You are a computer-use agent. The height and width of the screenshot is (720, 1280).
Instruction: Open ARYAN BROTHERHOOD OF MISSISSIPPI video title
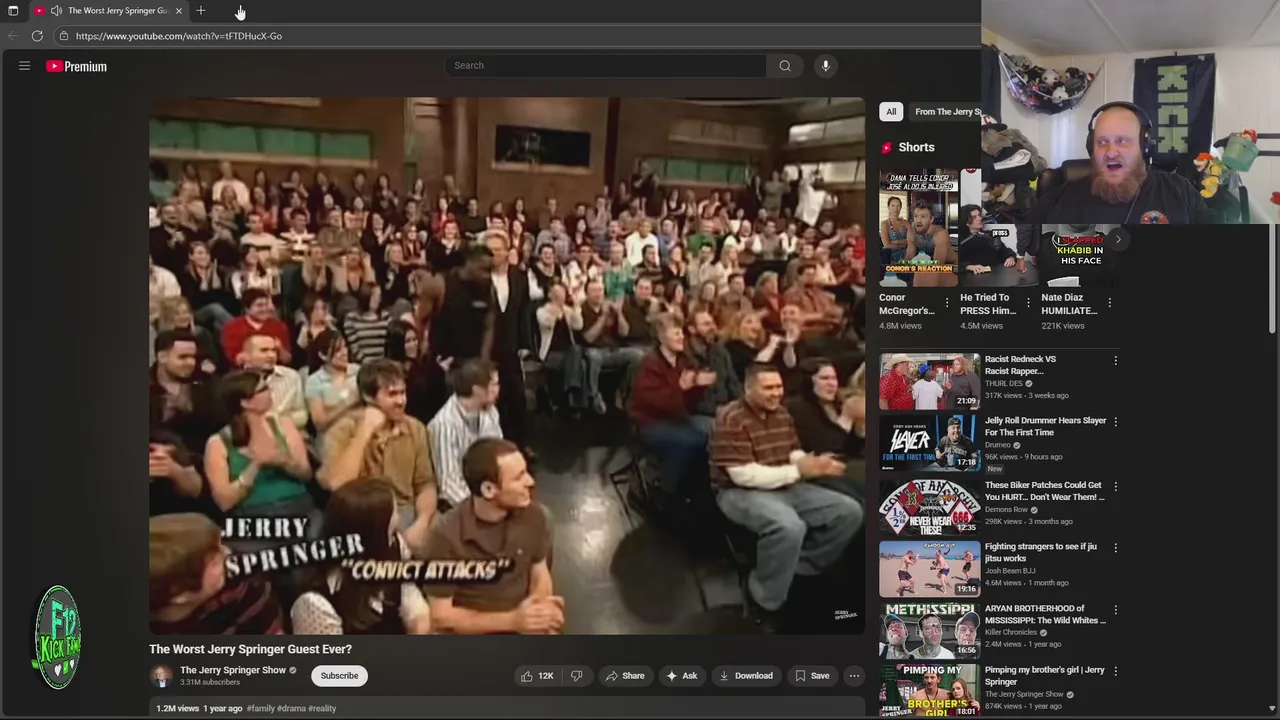(x=1045, y=614)
